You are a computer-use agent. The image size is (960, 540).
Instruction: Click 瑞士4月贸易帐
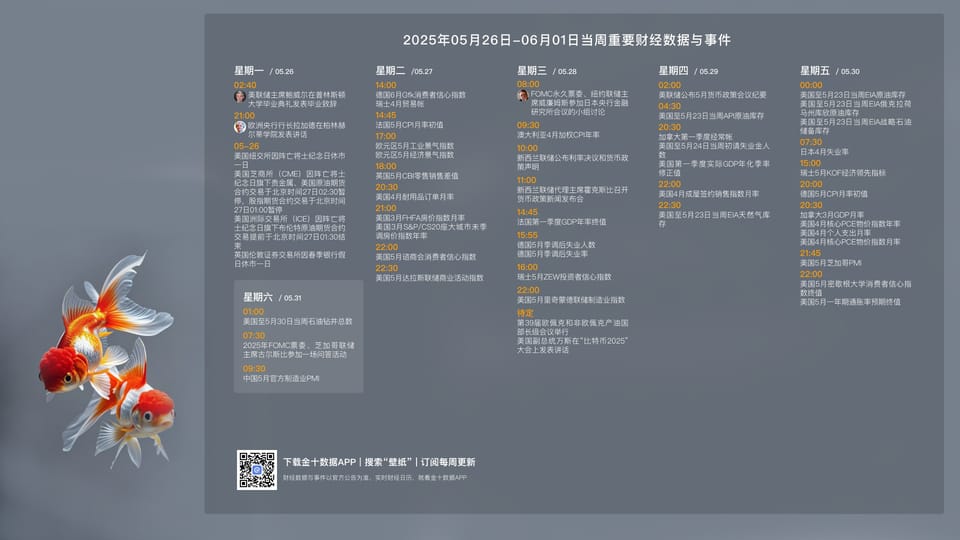coord(399,104)
